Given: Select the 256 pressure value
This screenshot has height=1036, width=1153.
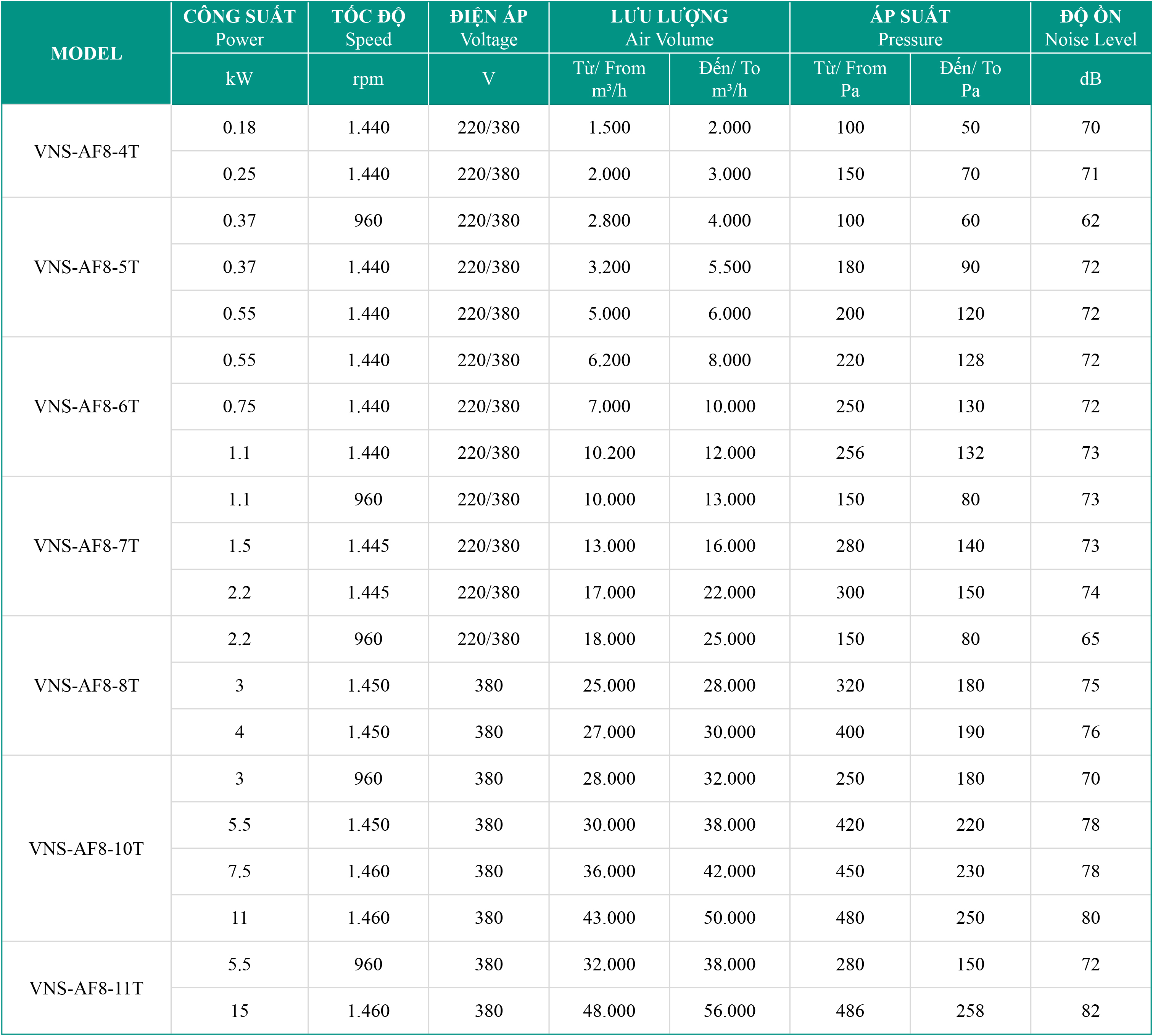Looking at the screenshot, I should [850, 453].
